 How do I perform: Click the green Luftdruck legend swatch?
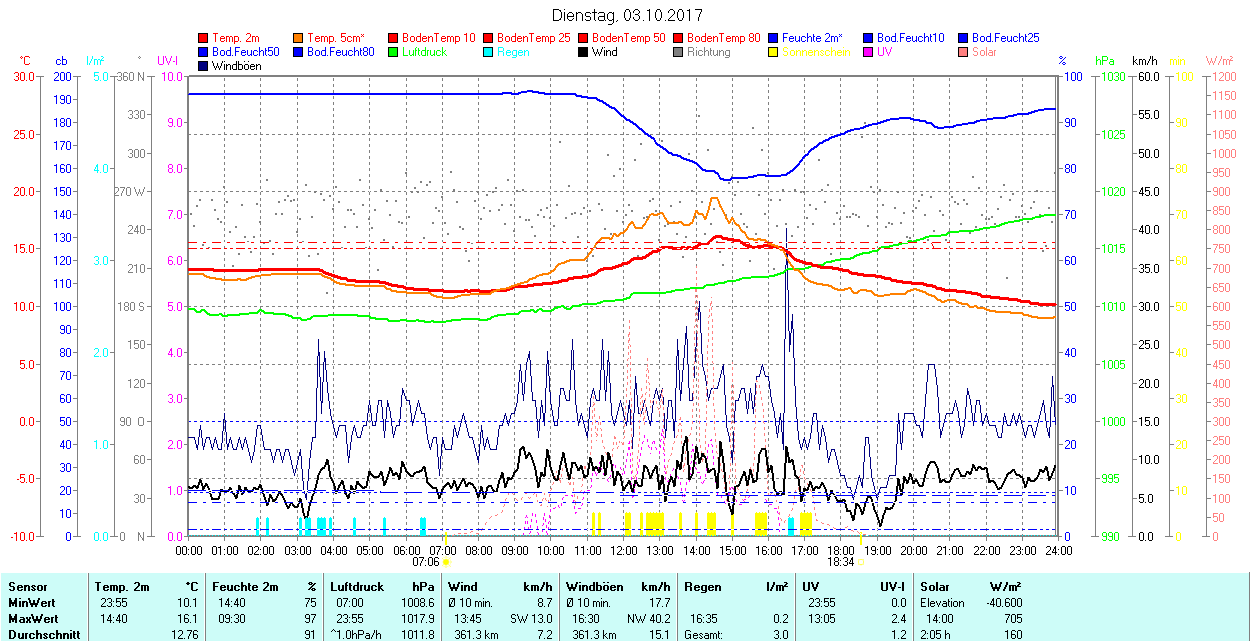pos(394,52)
